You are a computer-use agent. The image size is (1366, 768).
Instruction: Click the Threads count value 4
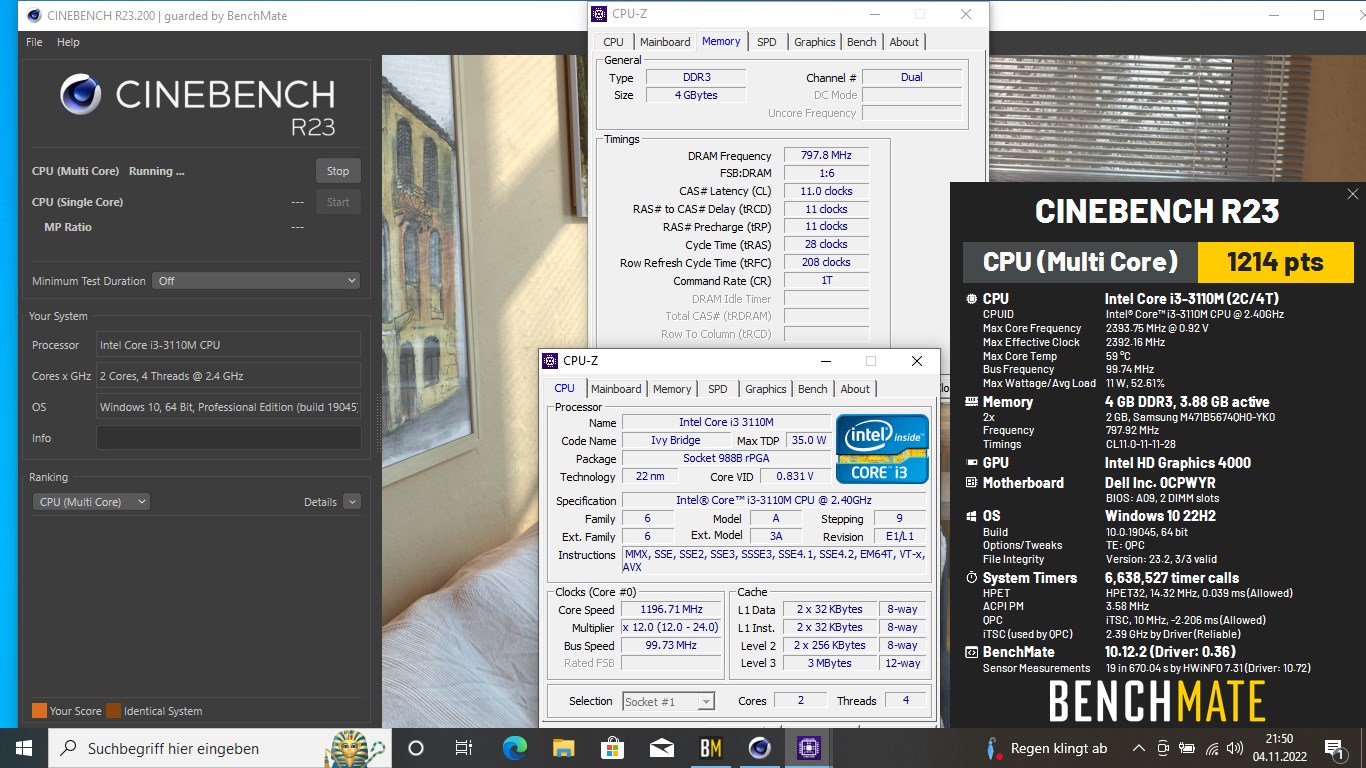click(906, 701)
